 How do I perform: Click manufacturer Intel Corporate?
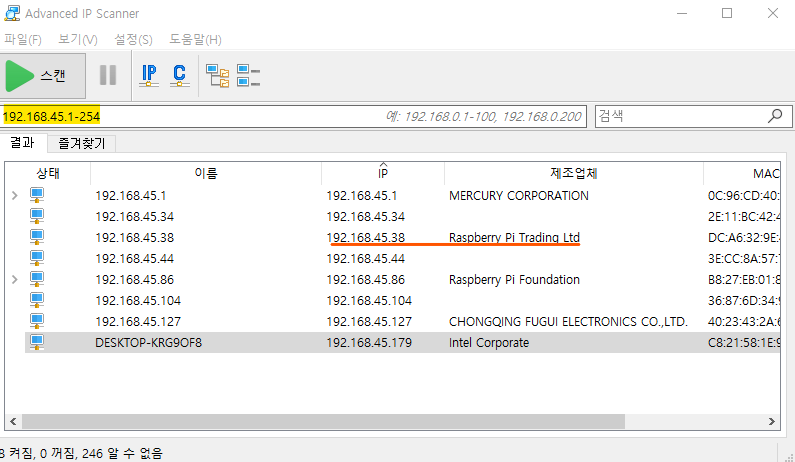coord(489,343)
